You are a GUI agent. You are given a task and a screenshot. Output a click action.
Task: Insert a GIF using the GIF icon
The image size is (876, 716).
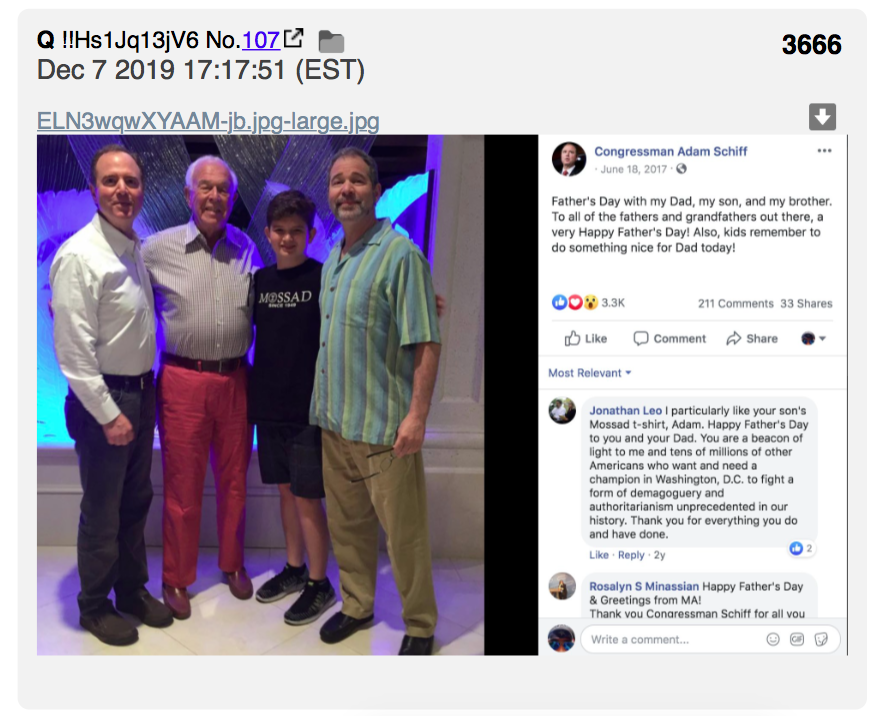pyautogui.click(x=797, y=639)
